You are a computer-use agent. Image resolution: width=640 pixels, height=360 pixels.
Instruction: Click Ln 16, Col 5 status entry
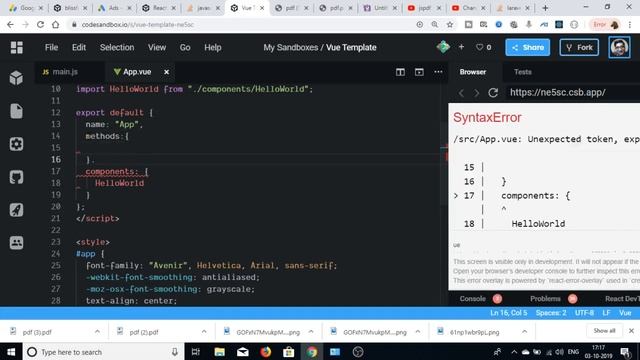[509, 313]
